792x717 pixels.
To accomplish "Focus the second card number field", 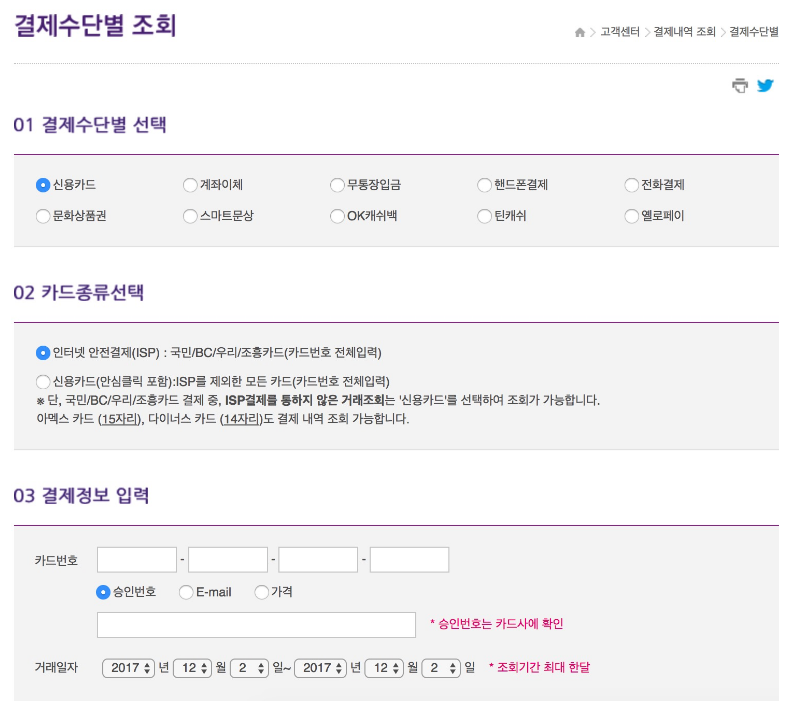I will pyautogui.click(x=228, y=560).
